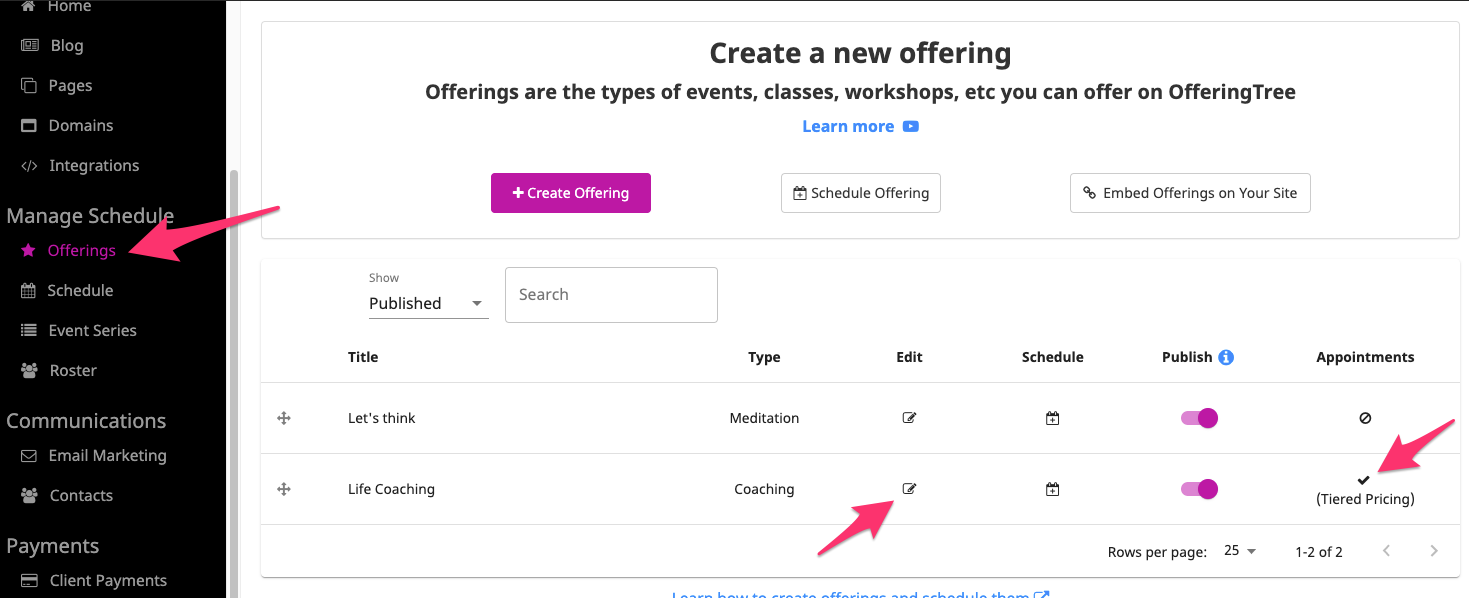This screenshot has height=598, width=1469.
Task: Click the edit icon for Let's think
Action: tap(909, 418)
